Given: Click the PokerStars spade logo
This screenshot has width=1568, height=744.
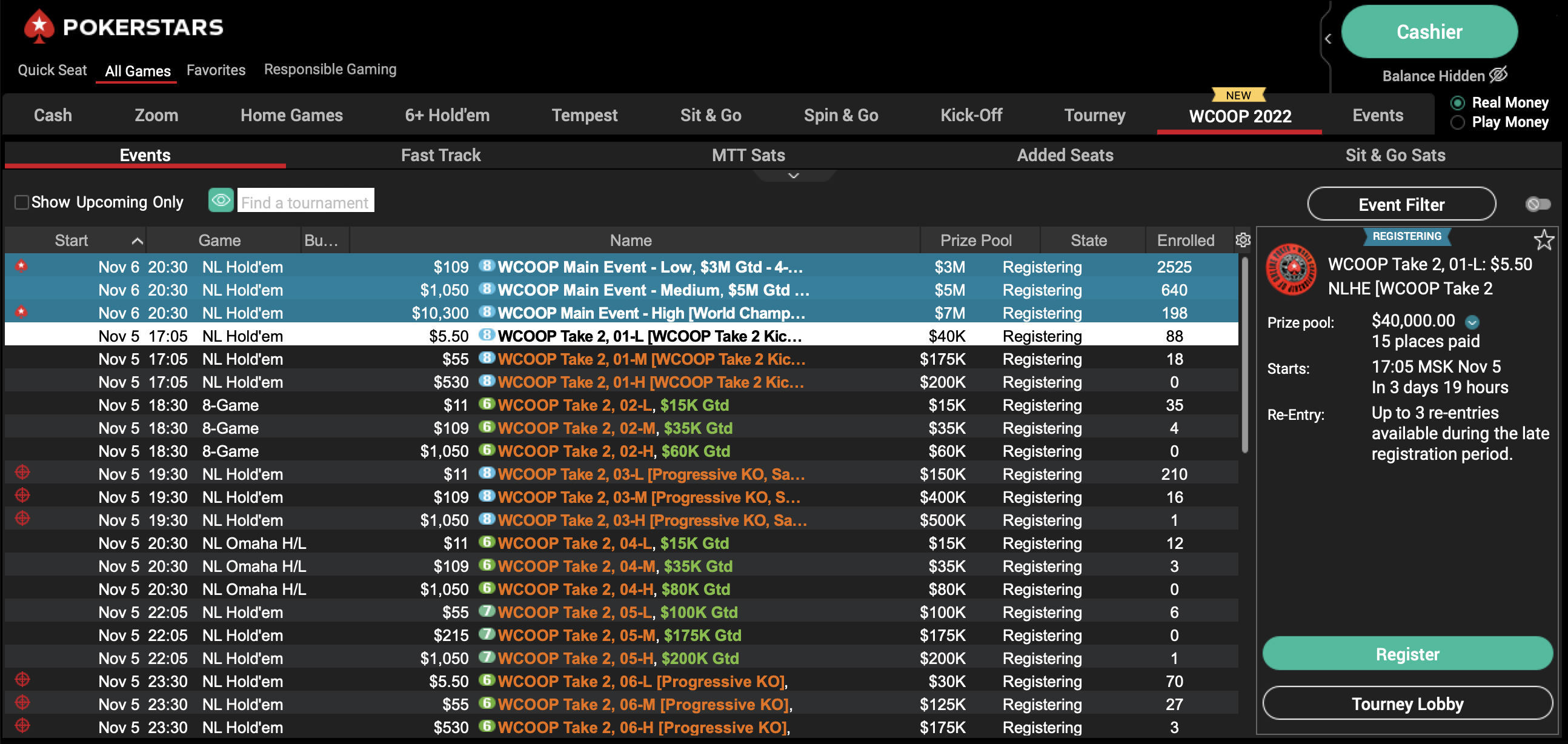Looking at the screenshot, I should click(x=39, y=27).
